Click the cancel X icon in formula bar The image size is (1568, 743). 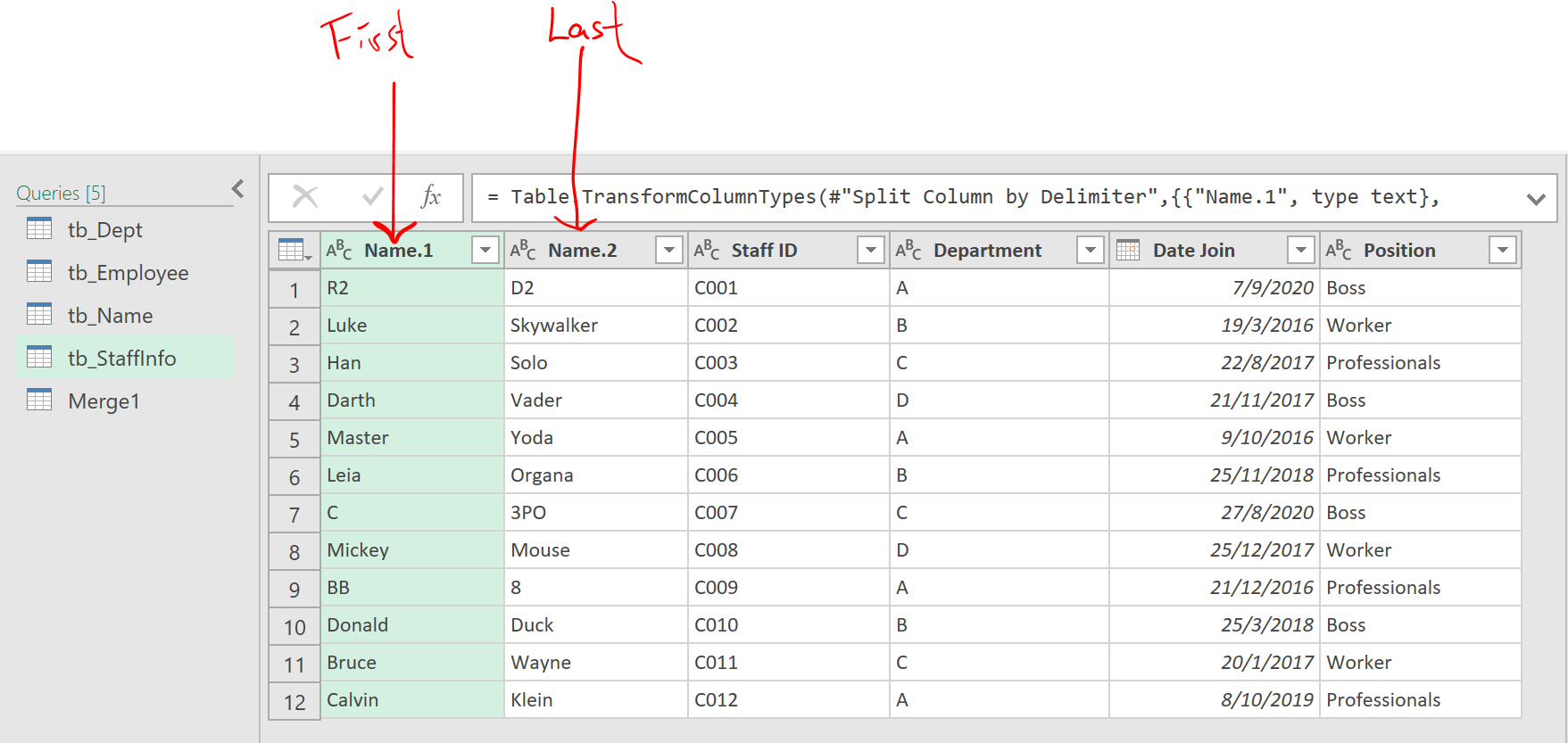[x=305, y=197]
